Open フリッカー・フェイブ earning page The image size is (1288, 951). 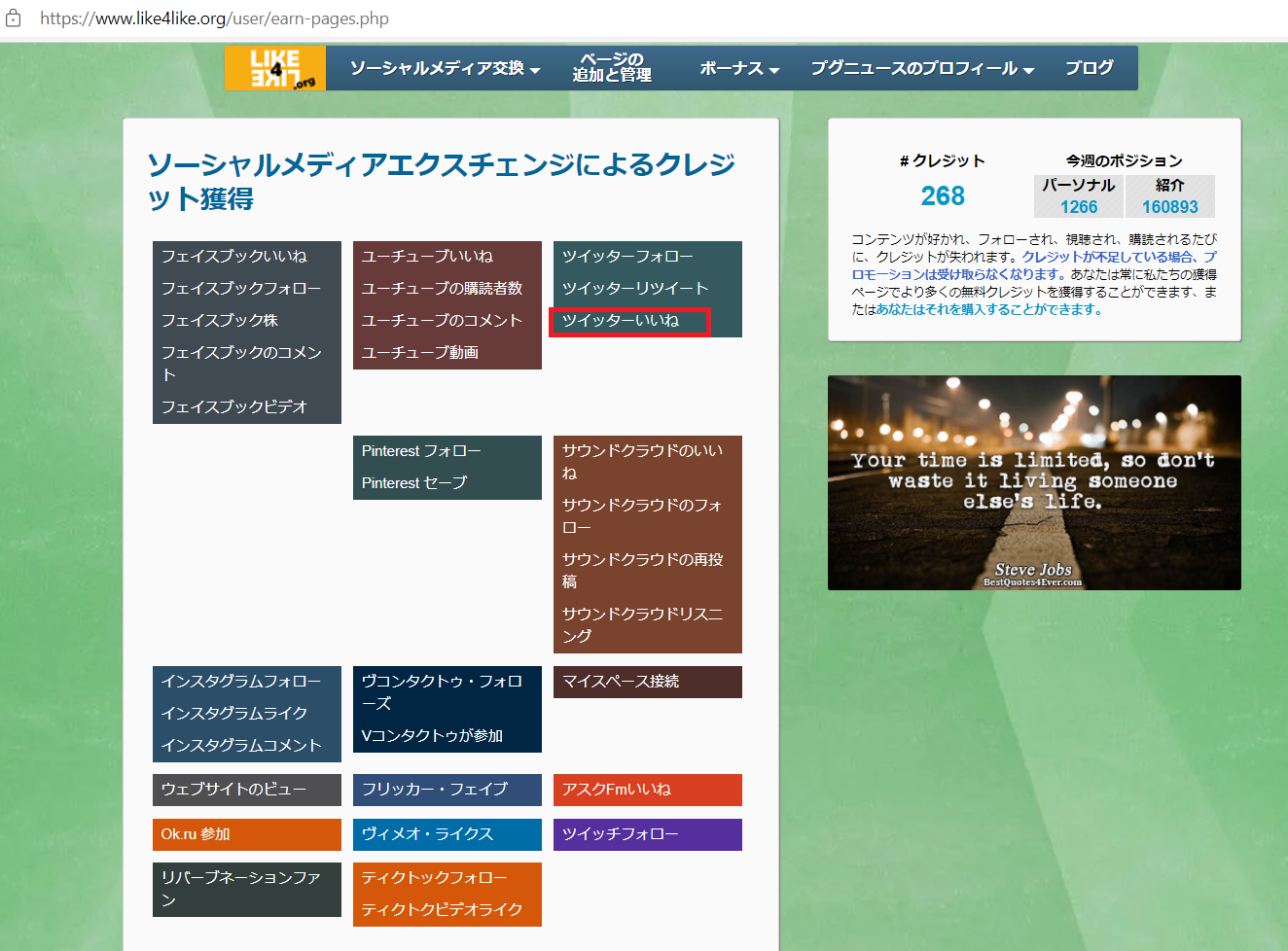[447, 790]
